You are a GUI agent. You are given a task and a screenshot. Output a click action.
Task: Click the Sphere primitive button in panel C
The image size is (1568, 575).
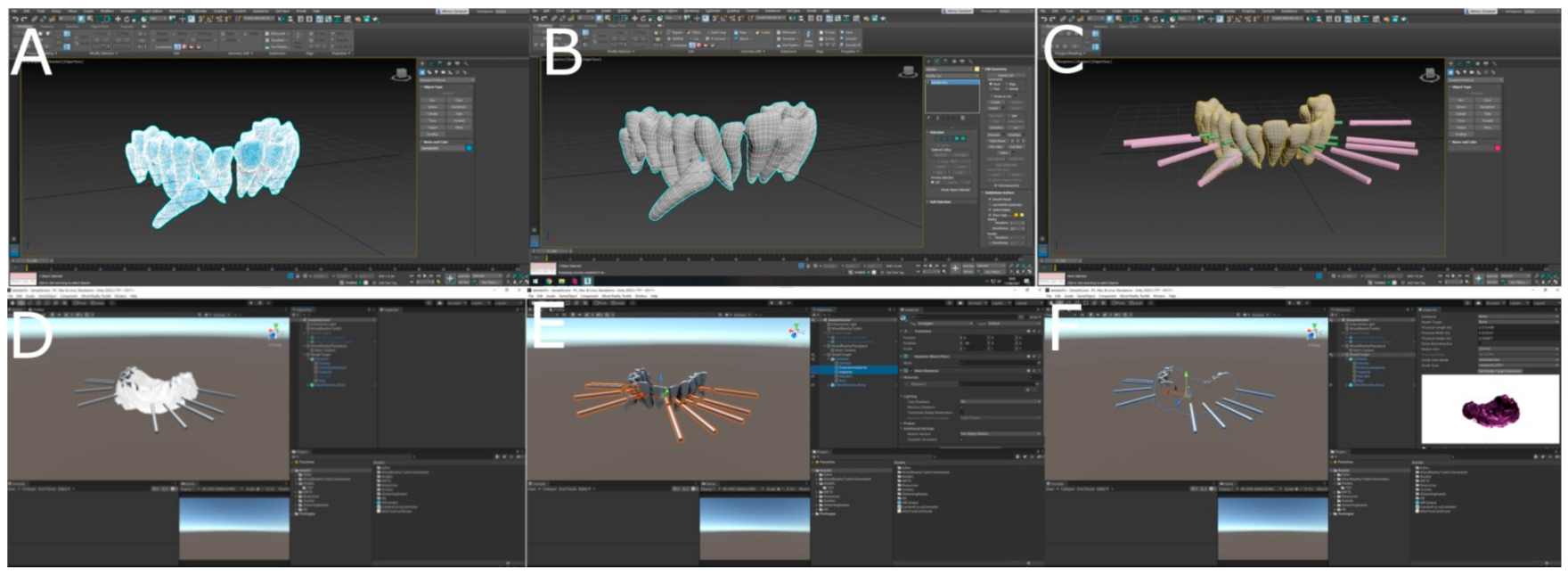tap(1461, 106)
